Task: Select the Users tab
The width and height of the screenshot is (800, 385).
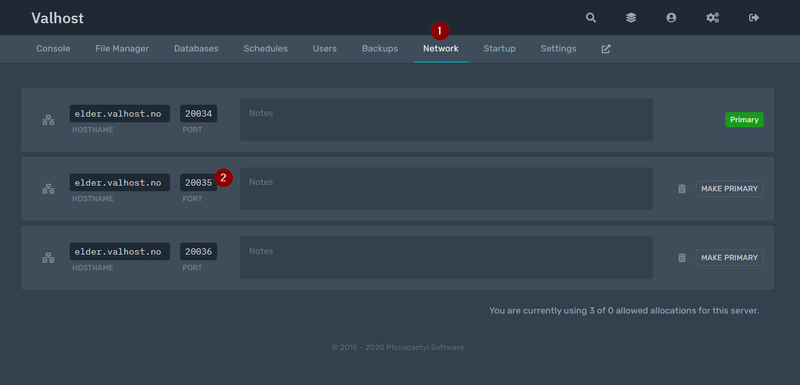Action: tap(324, 49)
